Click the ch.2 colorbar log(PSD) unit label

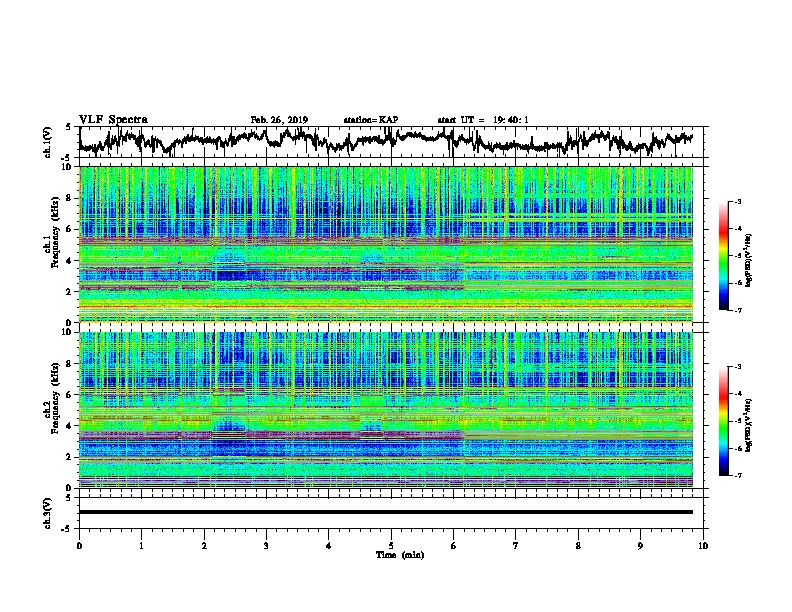[x=749, y=426]
